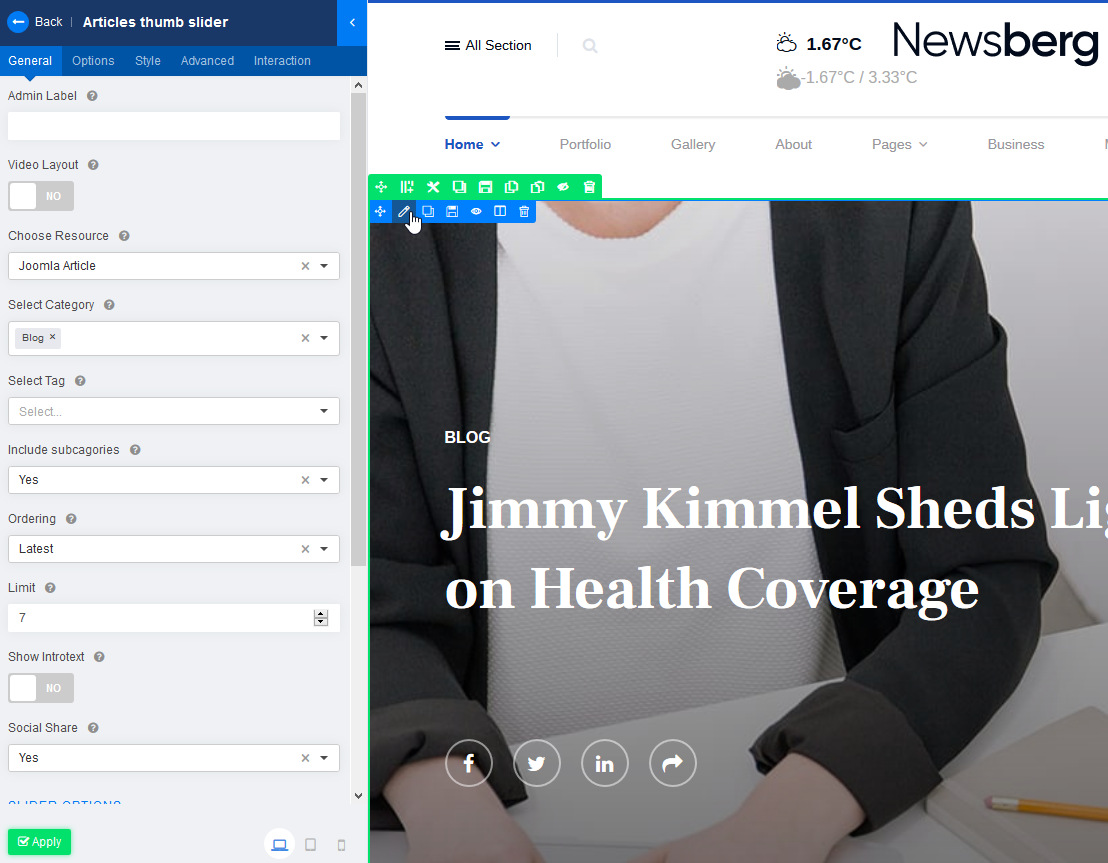Select the move handle on the green row toolbar
This screenshot has width=1108, height=863.
click(380, 187)
